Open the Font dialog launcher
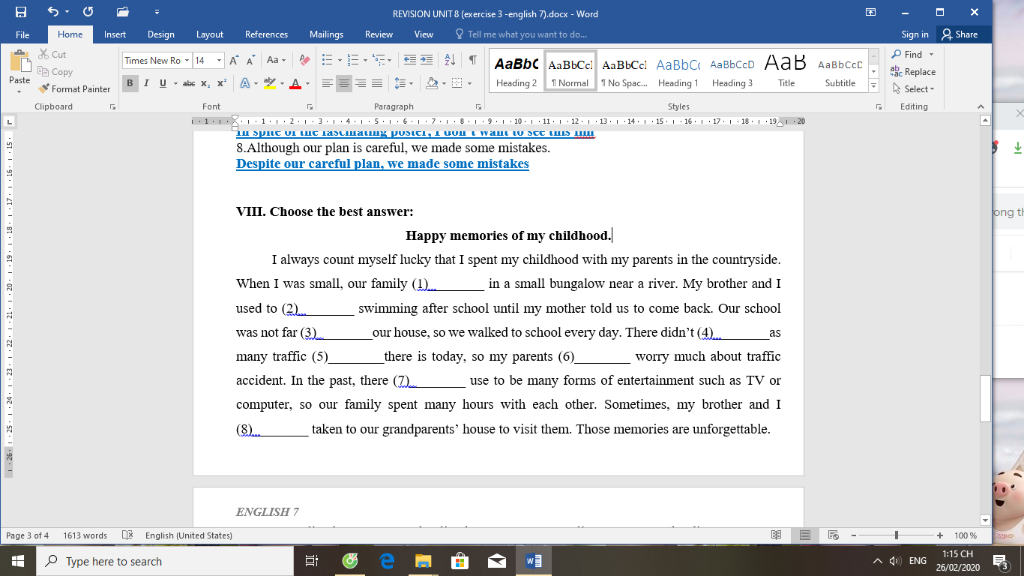Viewport: 1024px width, 576px height. coord(310,106)
